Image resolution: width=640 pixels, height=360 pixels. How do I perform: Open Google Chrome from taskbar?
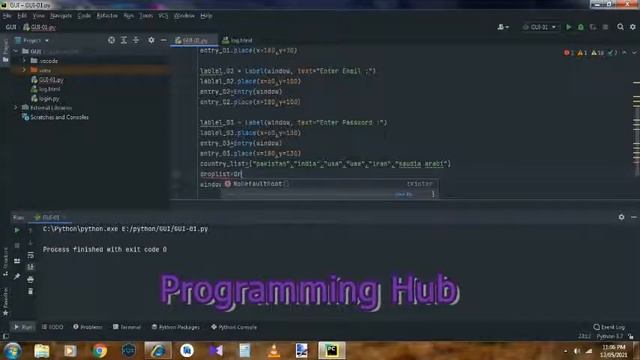[99, 351]
